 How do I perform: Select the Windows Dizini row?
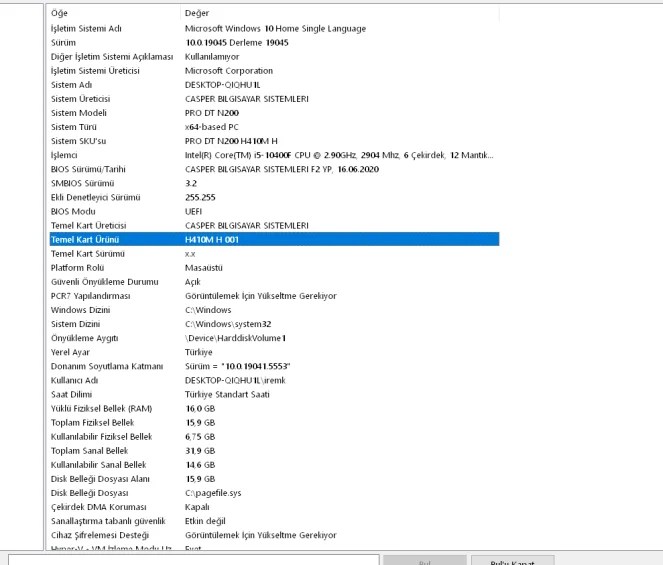coord(80,310)
